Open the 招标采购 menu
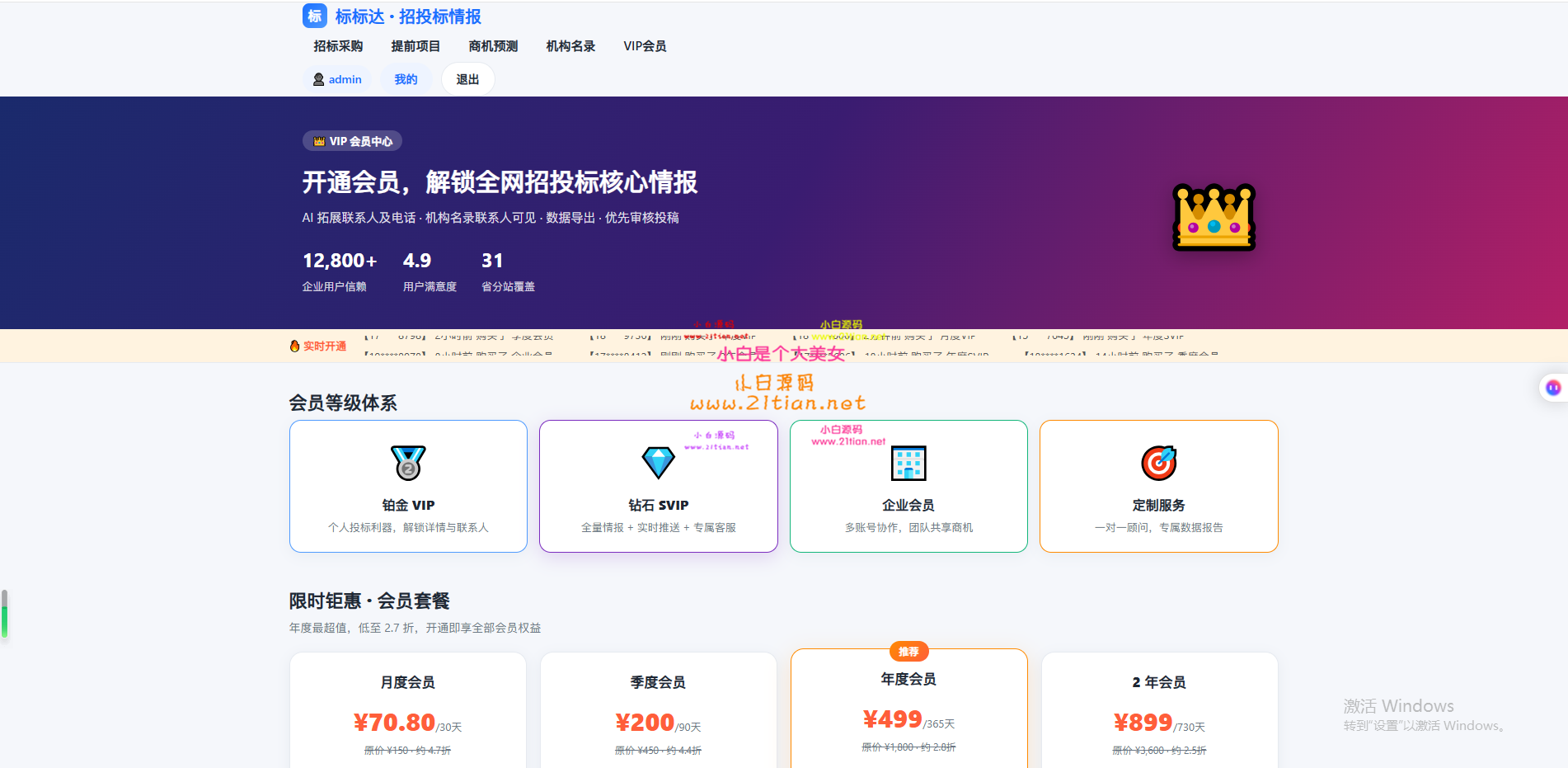The height and width of the screenshot is (768, 1568). tap(338, 46)
